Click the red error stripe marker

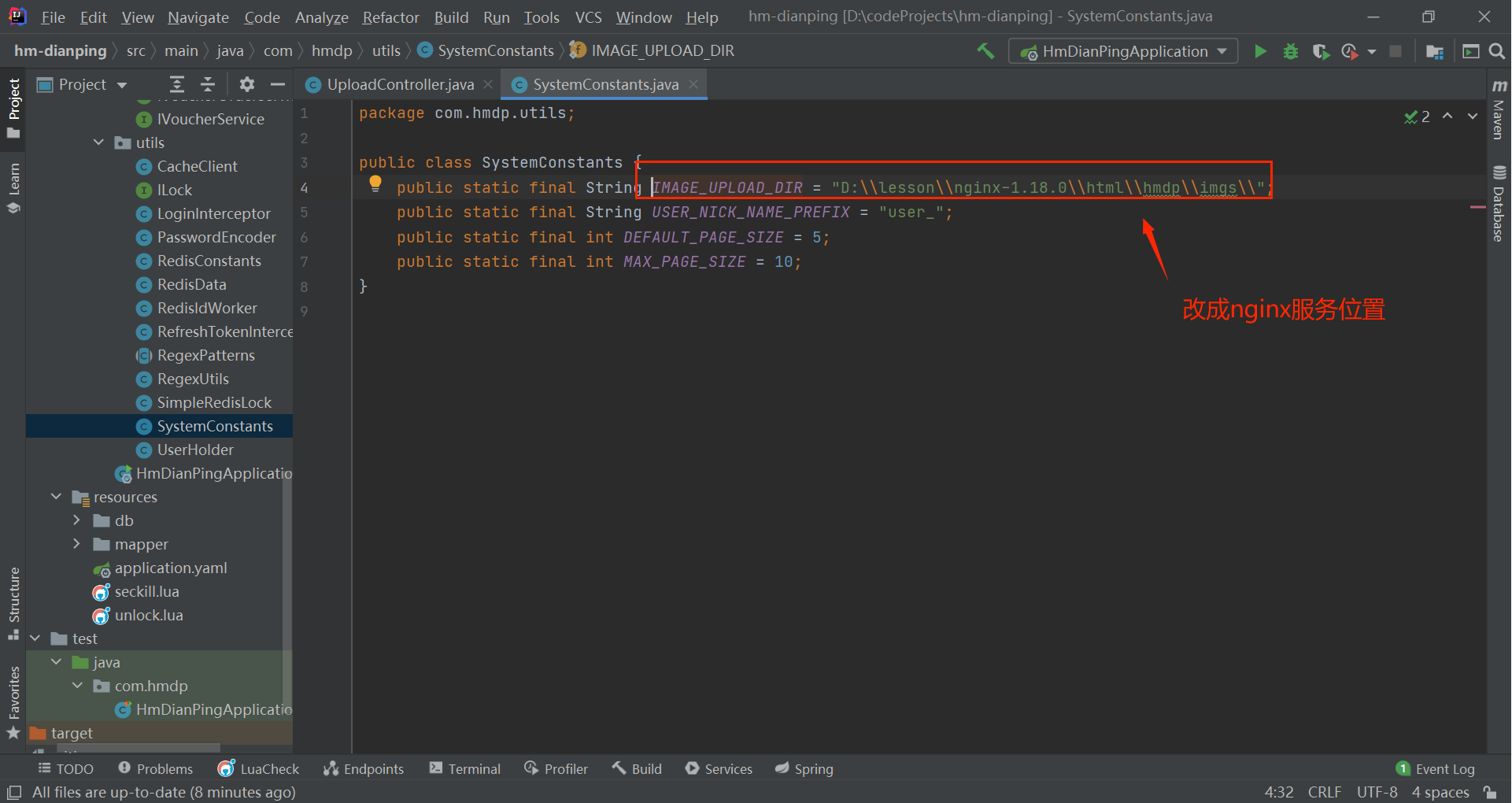tap(1477, 207)
